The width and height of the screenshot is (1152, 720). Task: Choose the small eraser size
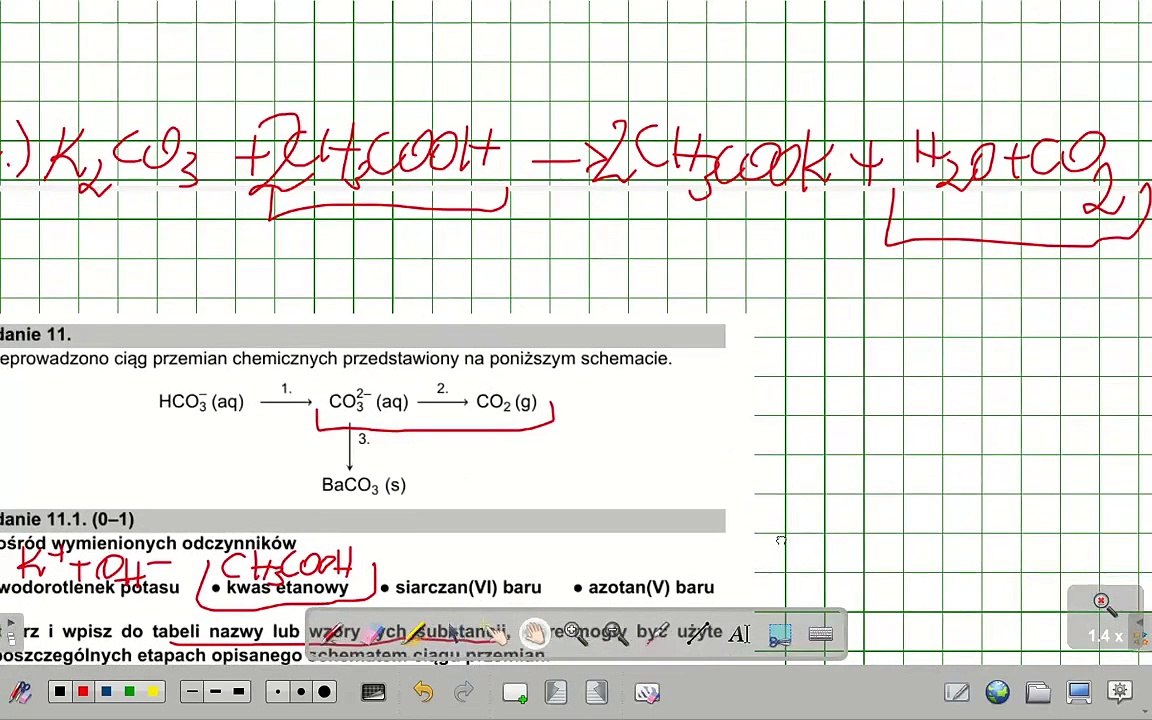pos(278,691)
